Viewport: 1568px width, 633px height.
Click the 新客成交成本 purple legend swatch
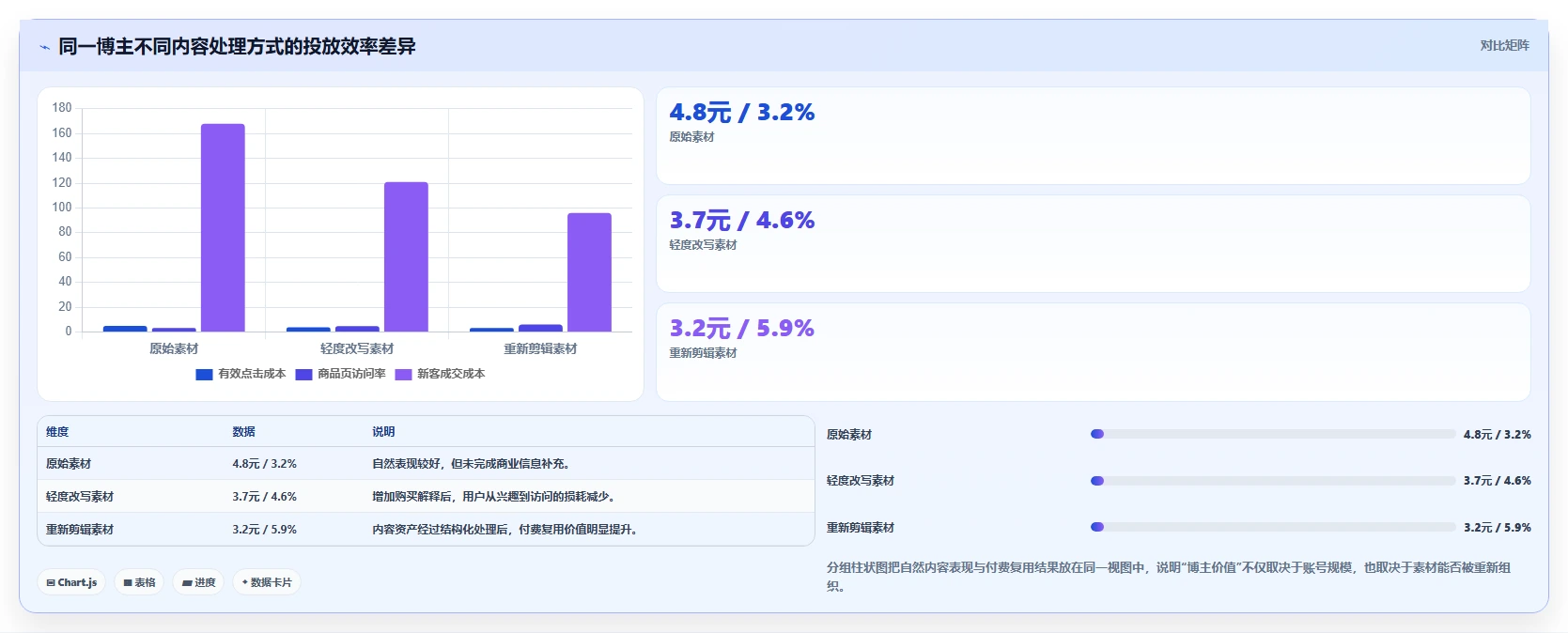click(403, 374)
